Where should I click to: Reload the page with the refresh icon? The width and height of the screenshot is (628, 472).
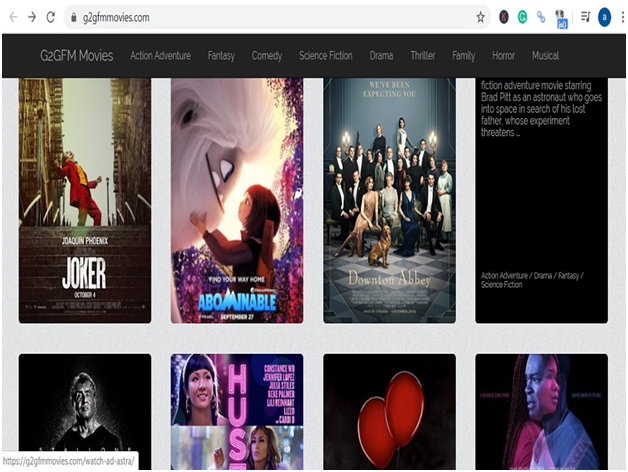50,17
